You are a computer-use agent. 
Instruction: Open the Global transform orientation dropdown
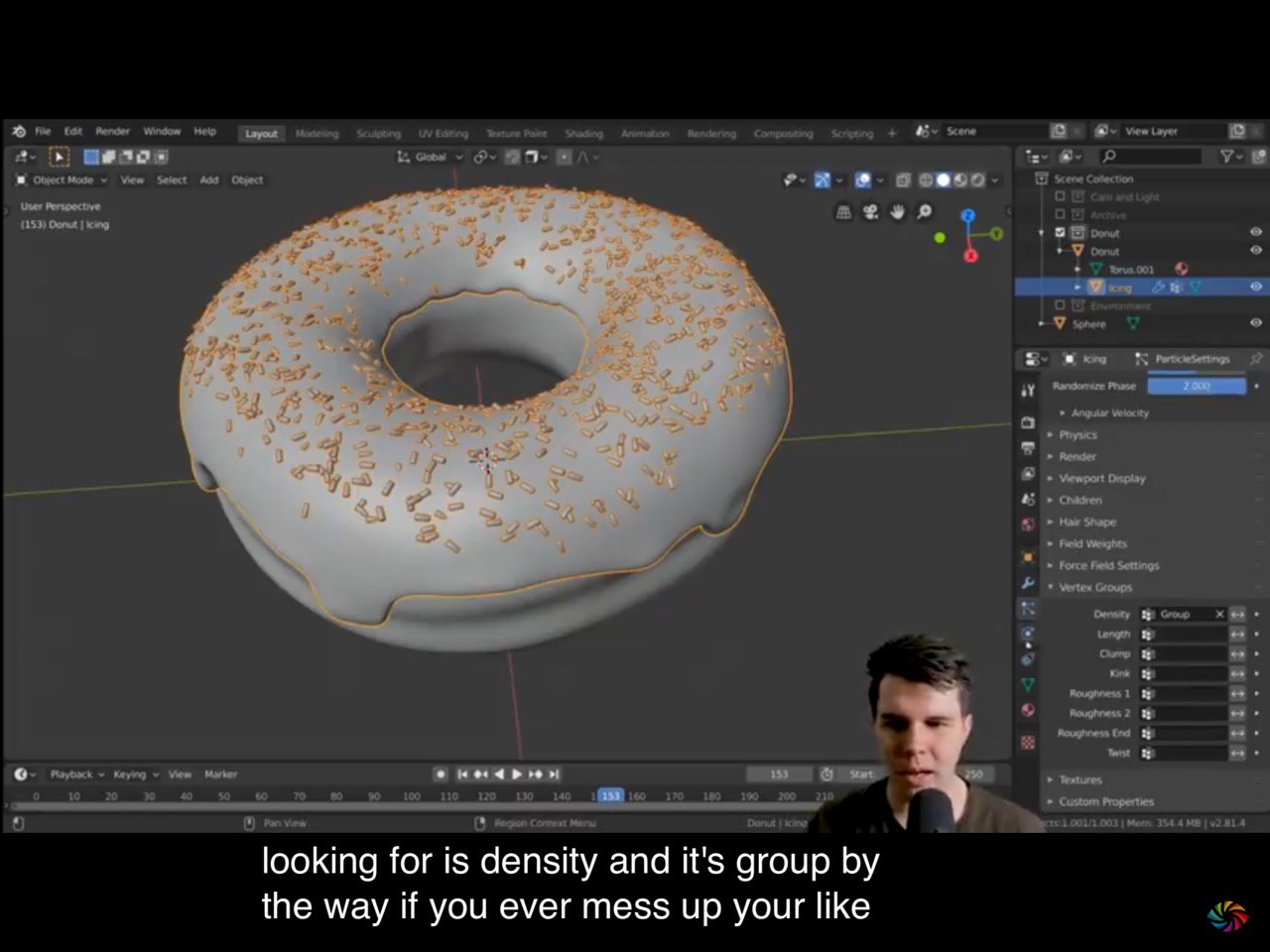point(431,157)
